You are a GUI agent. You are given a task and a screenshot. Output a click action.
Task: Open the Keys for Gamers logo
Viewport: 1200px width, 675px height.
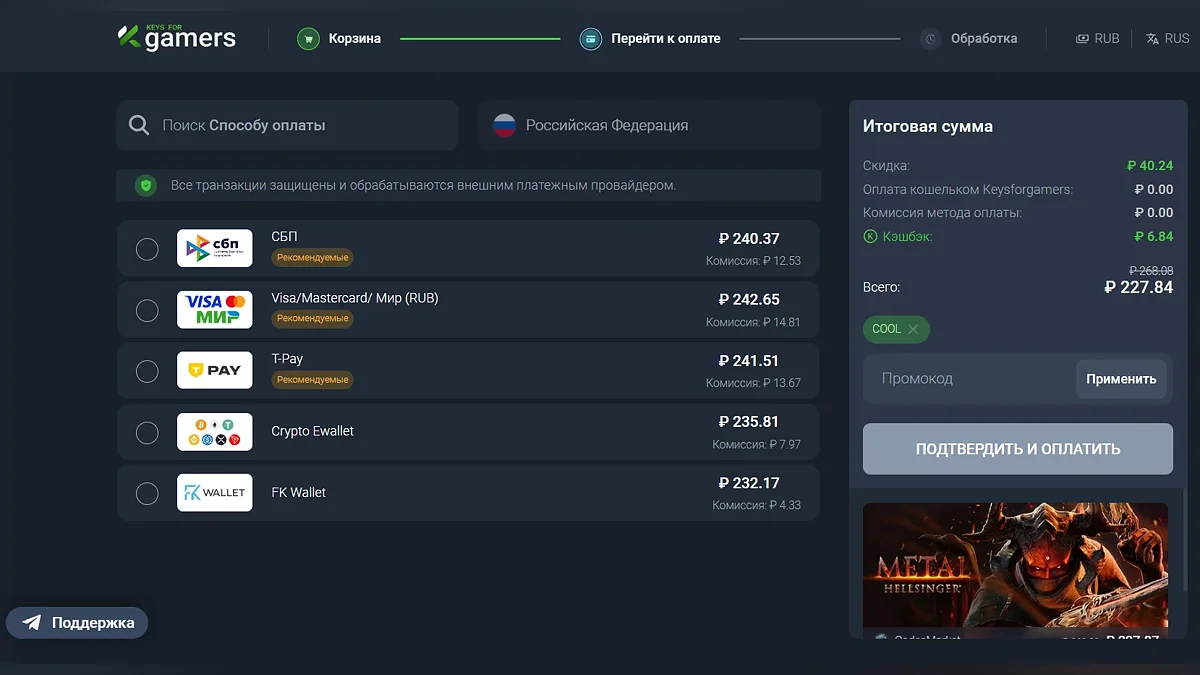[x=177, y=38]
